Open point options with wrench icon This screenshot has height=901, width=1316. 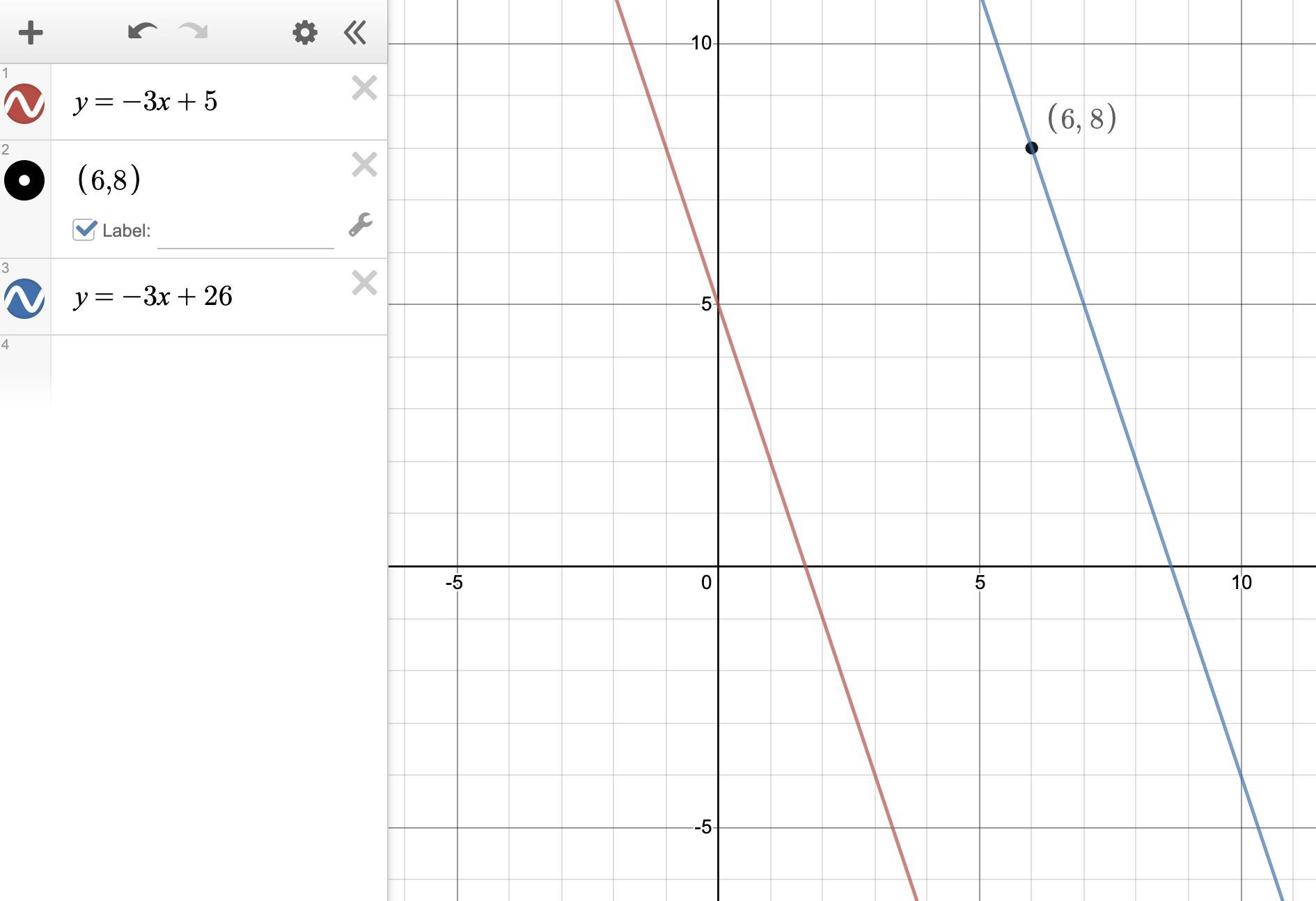tap(361, 225)
